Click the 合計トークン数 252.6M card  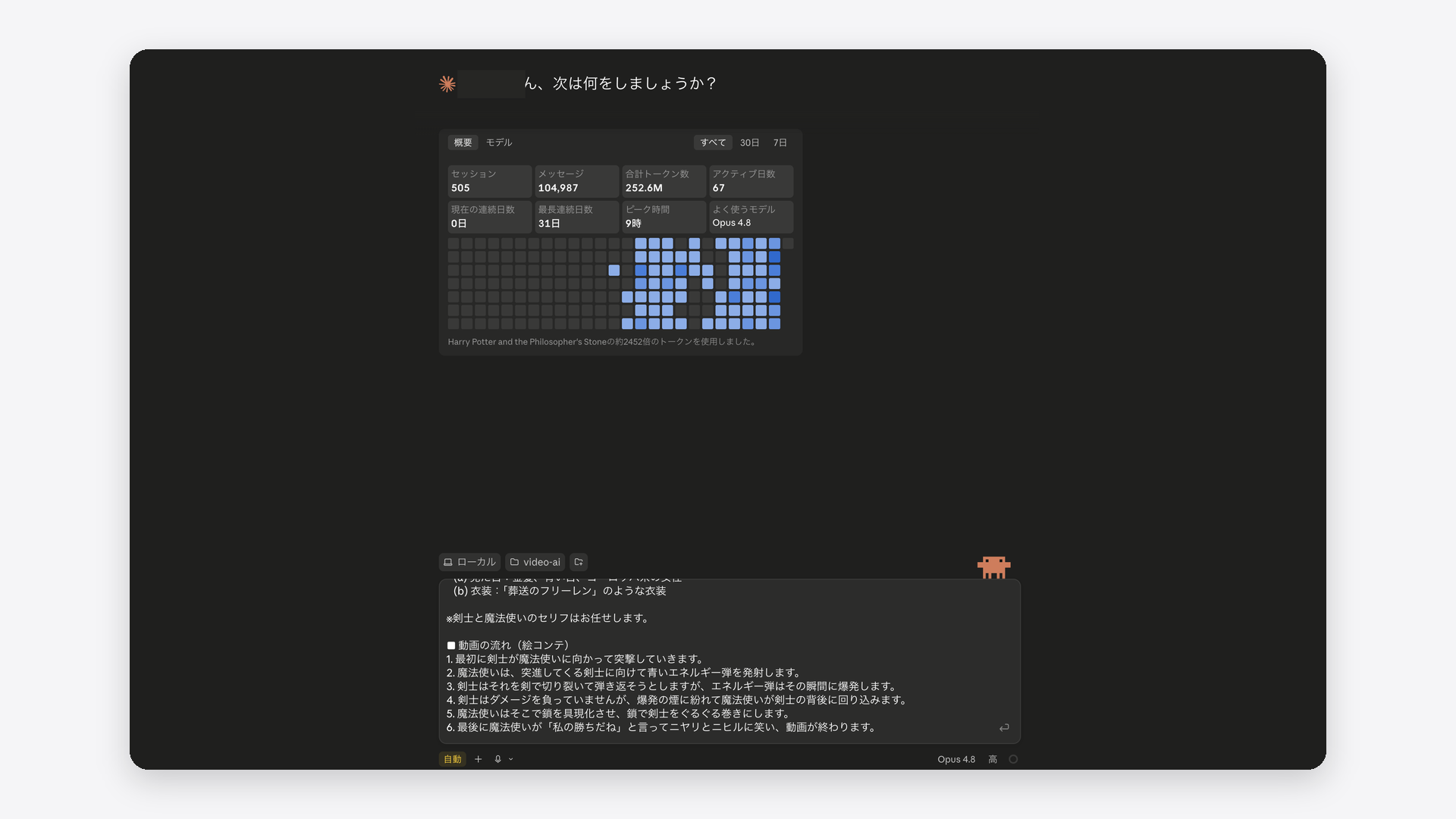[x=664, y=181]
